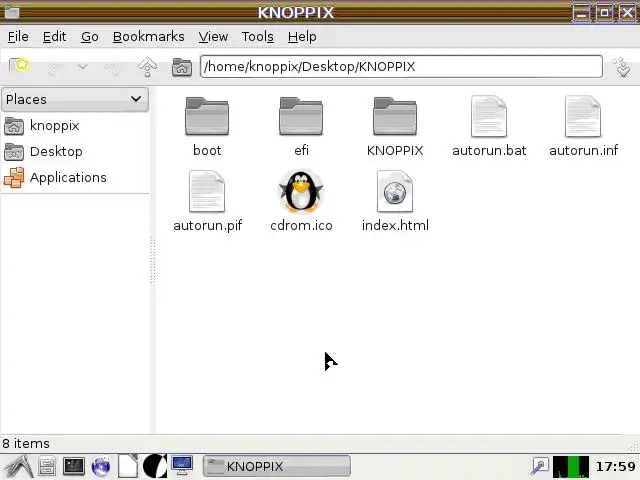Click the 17:59 clock

click(x=616, y=466)
